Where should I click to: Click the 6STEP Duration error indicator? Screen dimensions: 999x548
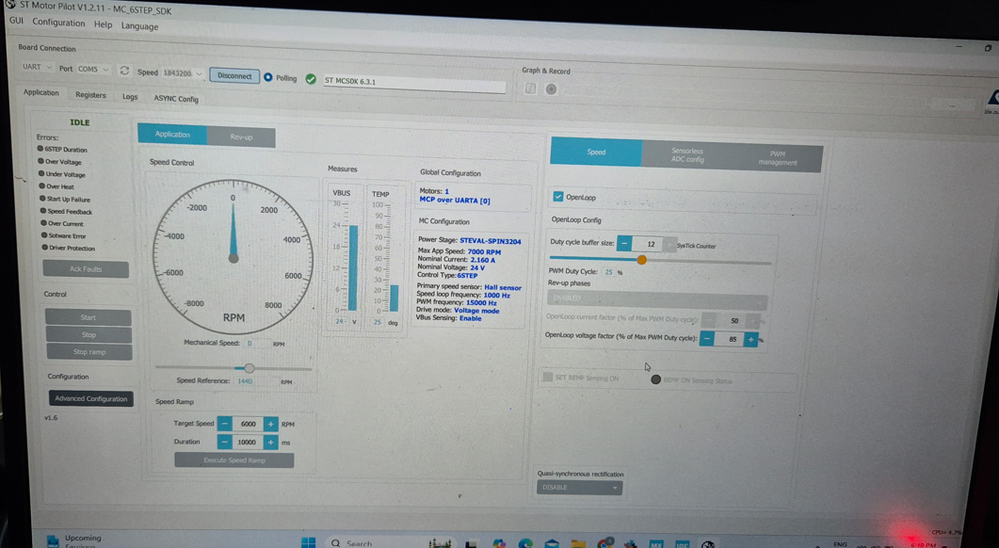pos(40,148)
